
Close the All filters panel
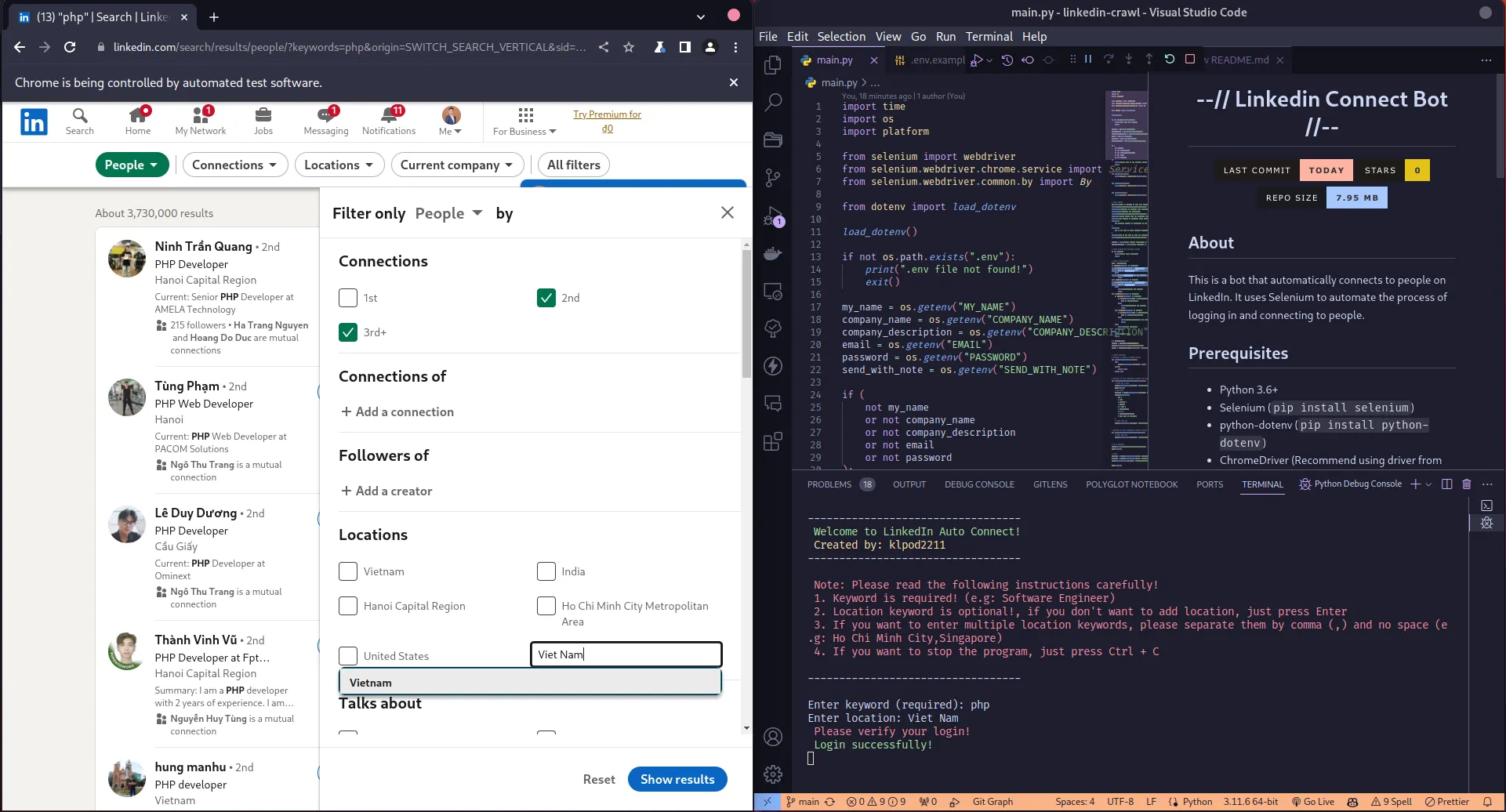point(728,212)
